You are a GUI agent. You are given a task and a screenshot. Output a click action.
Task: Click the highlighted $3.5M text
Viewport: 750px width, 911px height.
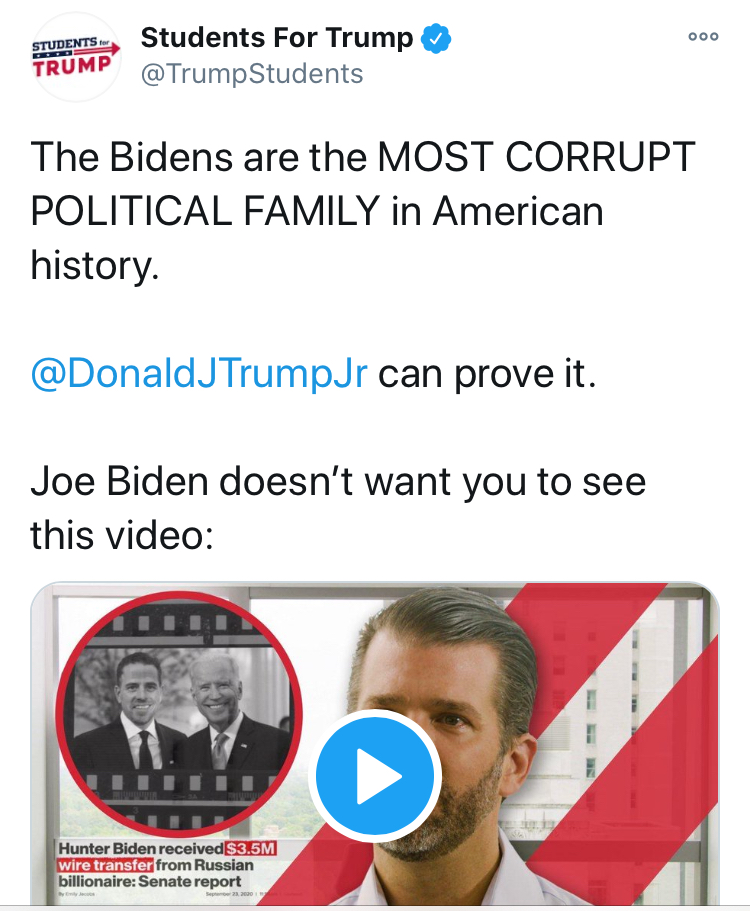[x=250, y=850]
